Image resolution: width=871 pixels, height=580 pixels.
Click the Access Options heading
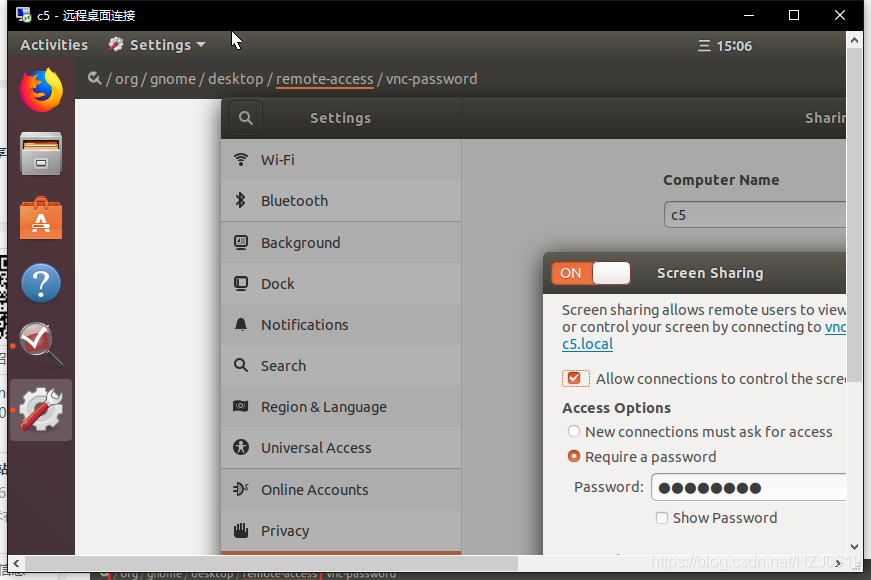pyautogui.click(x=617, y=408)
